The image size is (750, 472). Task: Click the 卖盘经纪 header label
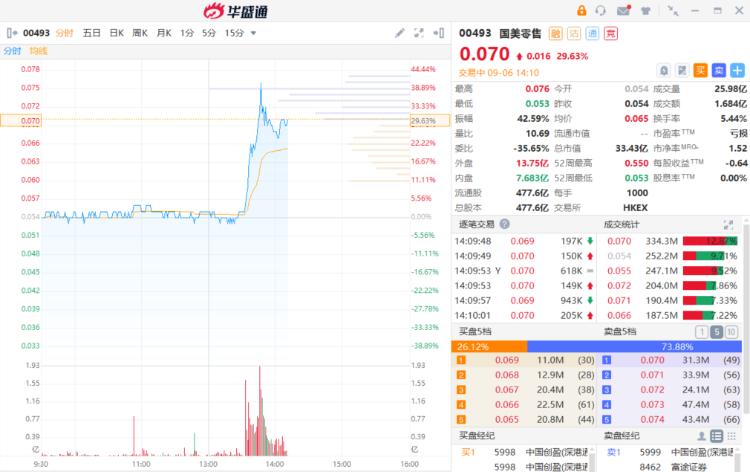[621, 436]
